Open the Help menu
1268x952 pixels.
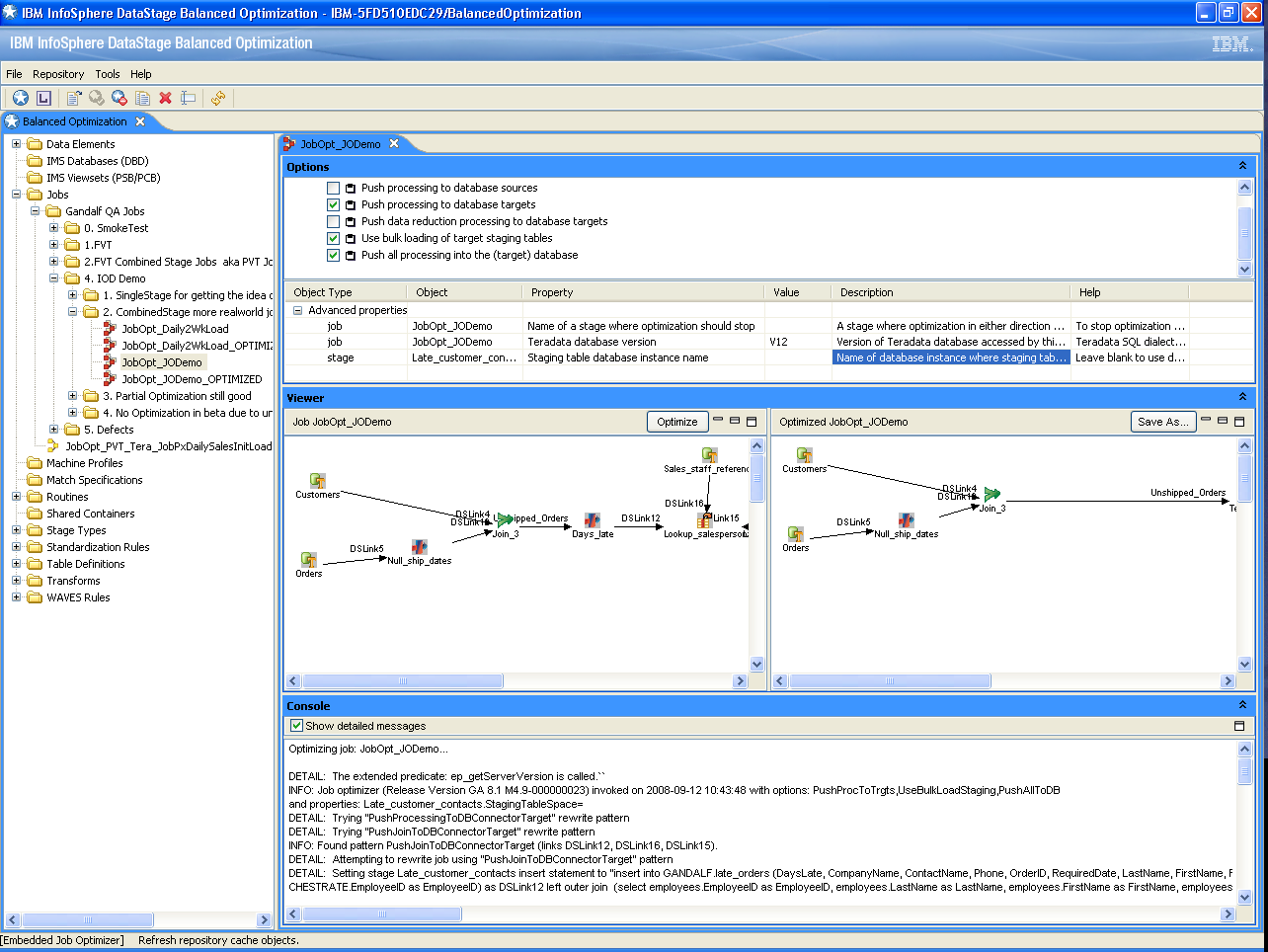click(x=141, y=74)
